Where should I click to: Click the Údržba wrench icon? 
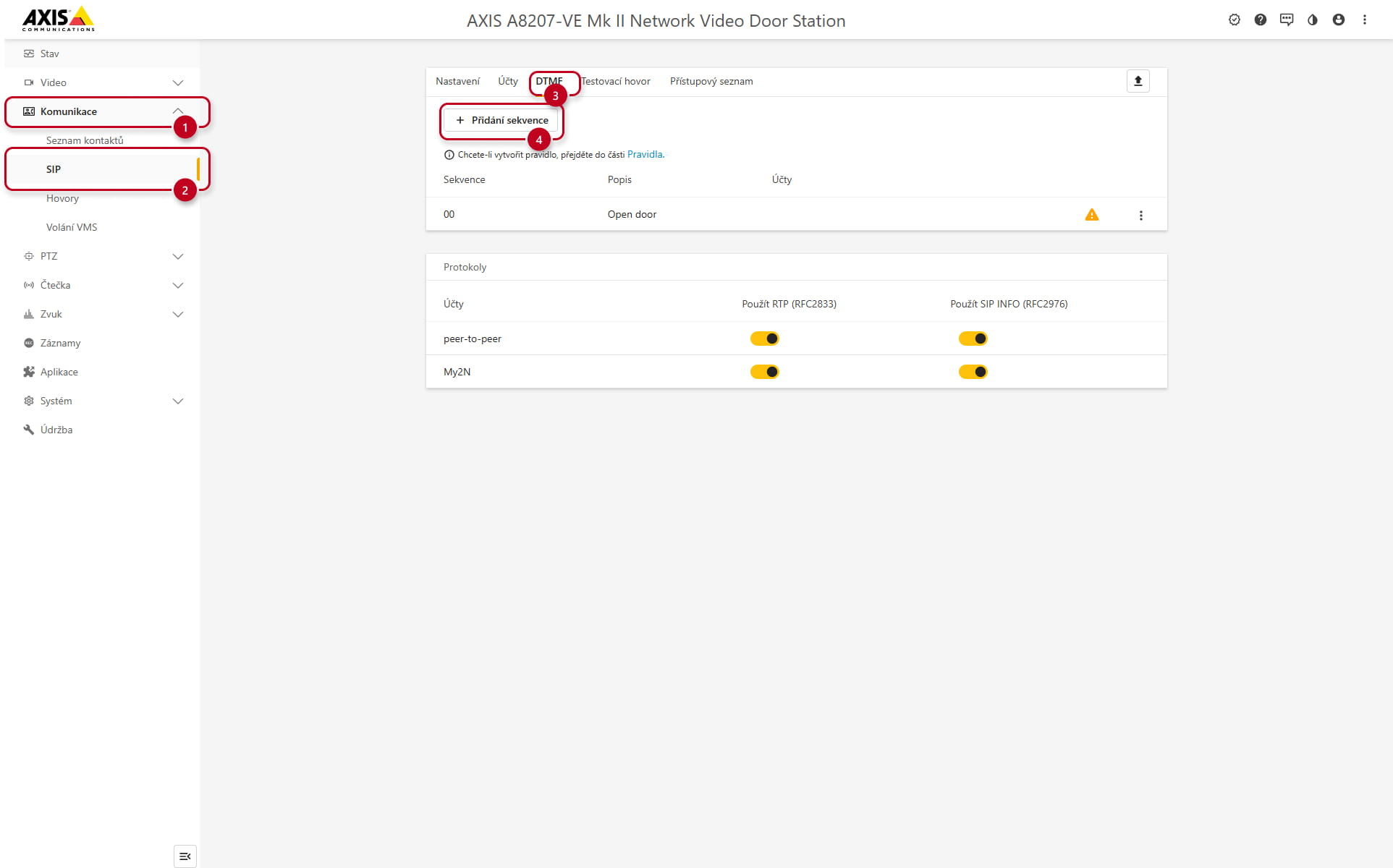(x=29, y=430)
